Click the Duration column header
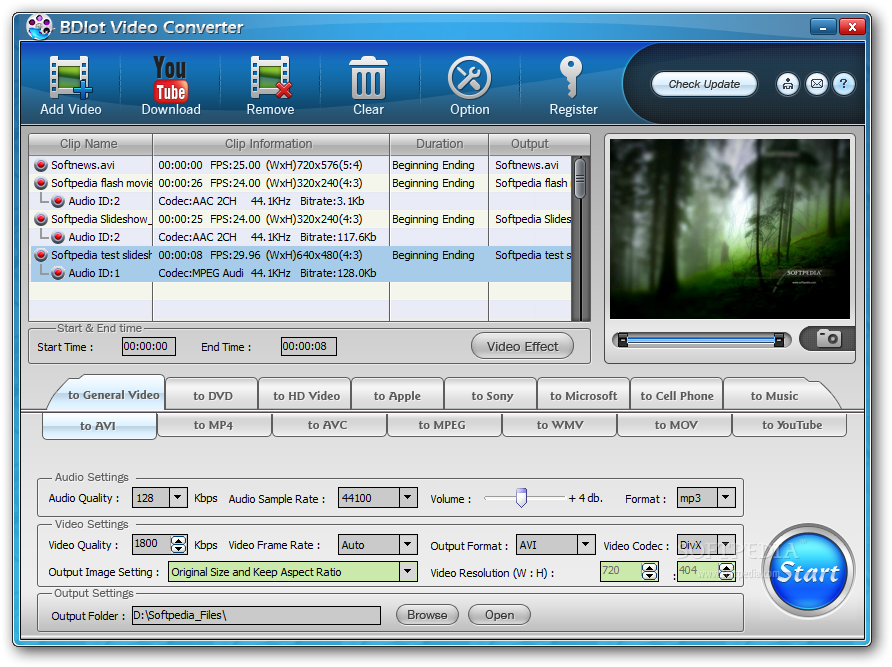The width and height of the screenshot is (892, 667). point(439,145)
